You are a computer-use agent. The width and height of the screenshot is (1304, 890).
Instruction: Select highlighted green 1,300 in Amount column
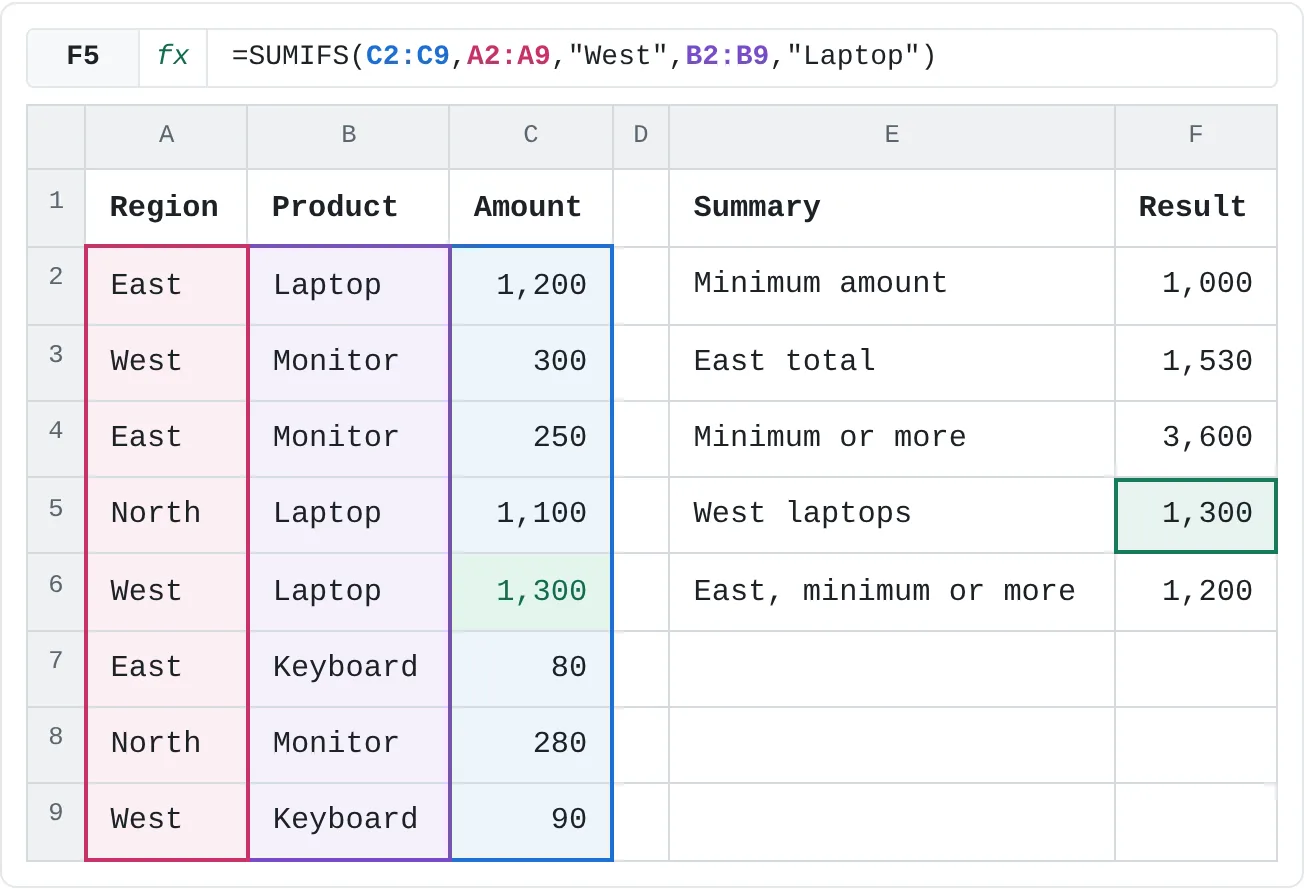[531, 592]
